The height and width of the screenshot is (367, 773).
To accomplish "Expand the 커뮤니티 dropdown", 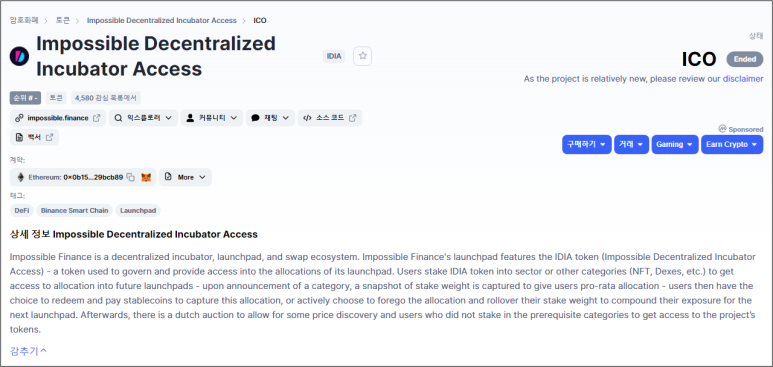I will [x=211, y=118].
